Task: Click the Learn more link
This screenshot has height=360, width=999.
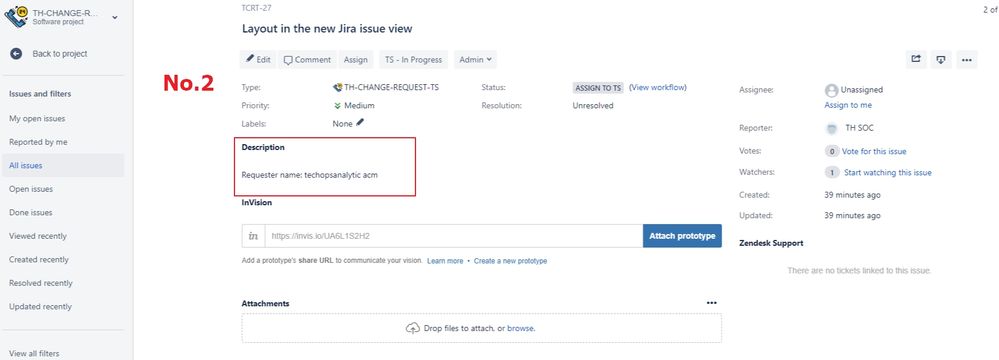Action: pos(445,261)
